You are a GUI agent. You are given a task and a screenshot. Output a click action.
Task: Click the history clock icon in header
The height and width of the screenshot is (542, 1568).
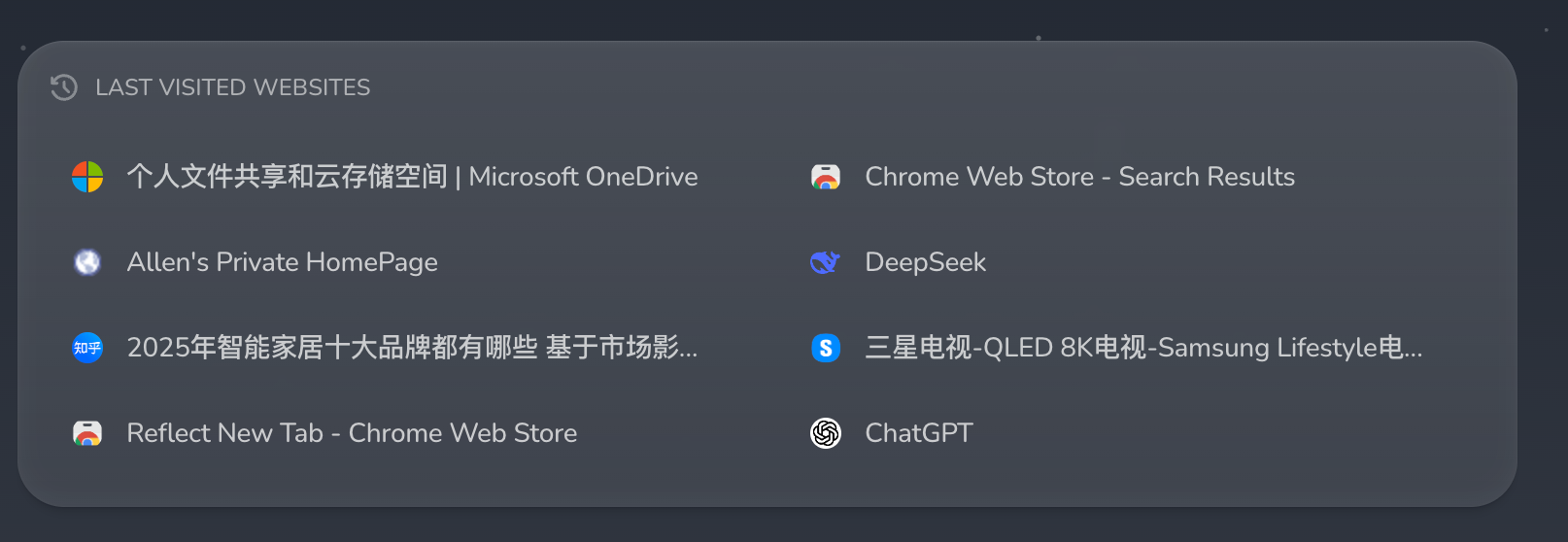pos(64,87)
